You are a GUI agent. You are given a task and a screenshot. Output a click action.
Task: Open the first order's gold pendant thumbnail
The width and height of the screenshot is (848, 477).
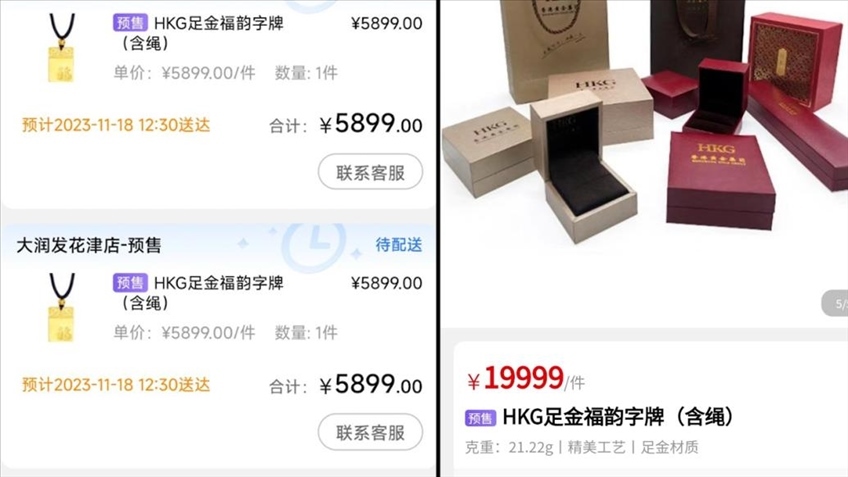tap(62, 48)
